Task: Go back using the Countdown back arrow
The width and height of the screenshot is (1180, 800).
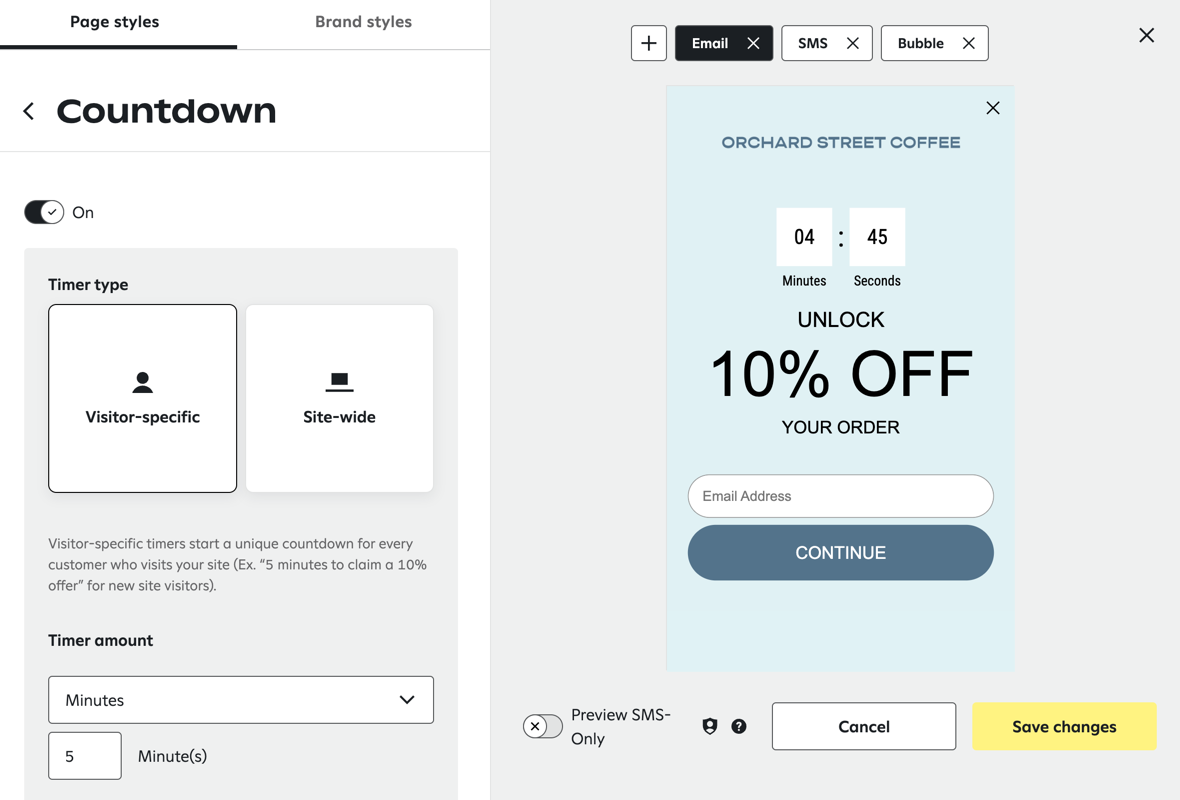Action: 28,111
